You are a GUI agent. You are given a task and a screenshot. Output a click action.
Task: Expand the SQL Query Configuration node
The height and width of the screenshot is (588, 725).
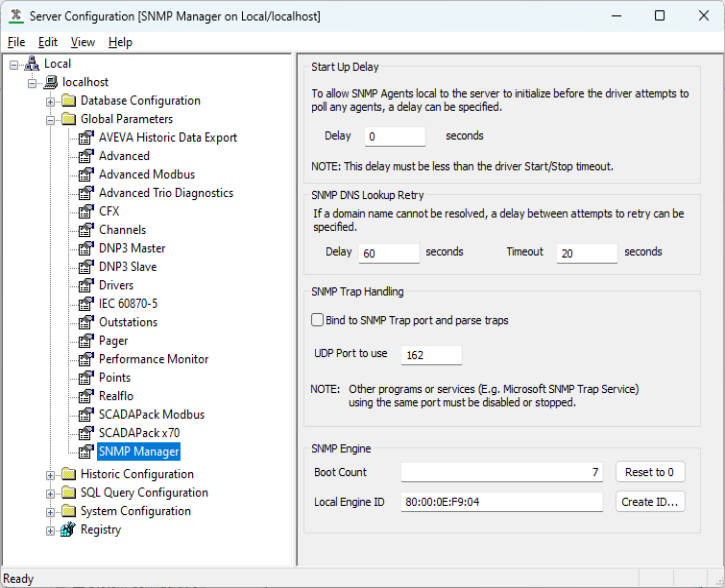[51, 493]
